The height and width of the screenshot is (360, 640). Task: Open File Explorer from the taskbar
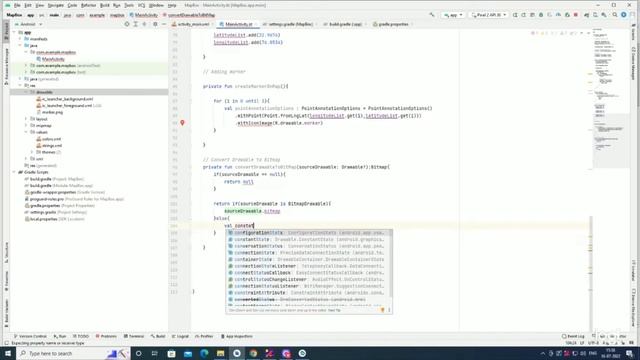click(220, 353)
